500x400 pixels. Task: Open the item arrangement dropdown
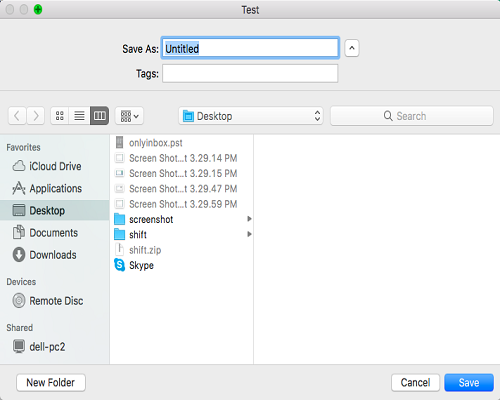point(129,116)
